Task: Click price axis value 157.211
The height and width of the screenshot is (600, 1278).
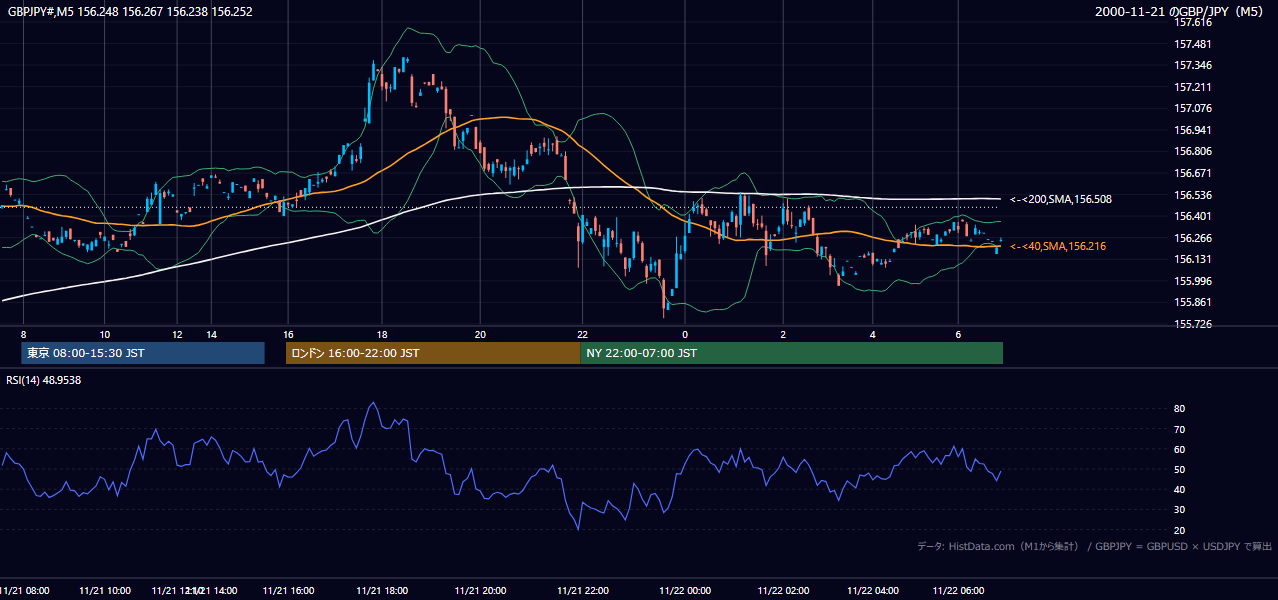Action: (x=1194, y=87)
